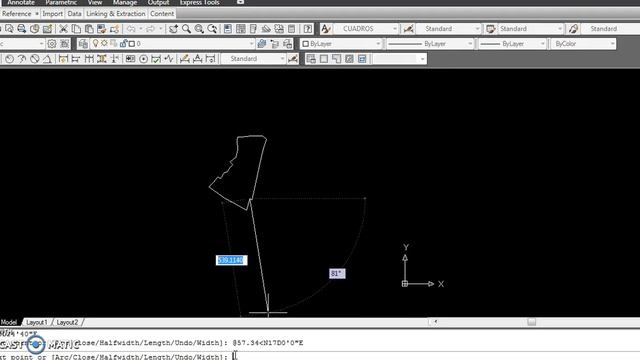
Task: Open the ByLayer linetype dropdown
Action: pos(470,44)
